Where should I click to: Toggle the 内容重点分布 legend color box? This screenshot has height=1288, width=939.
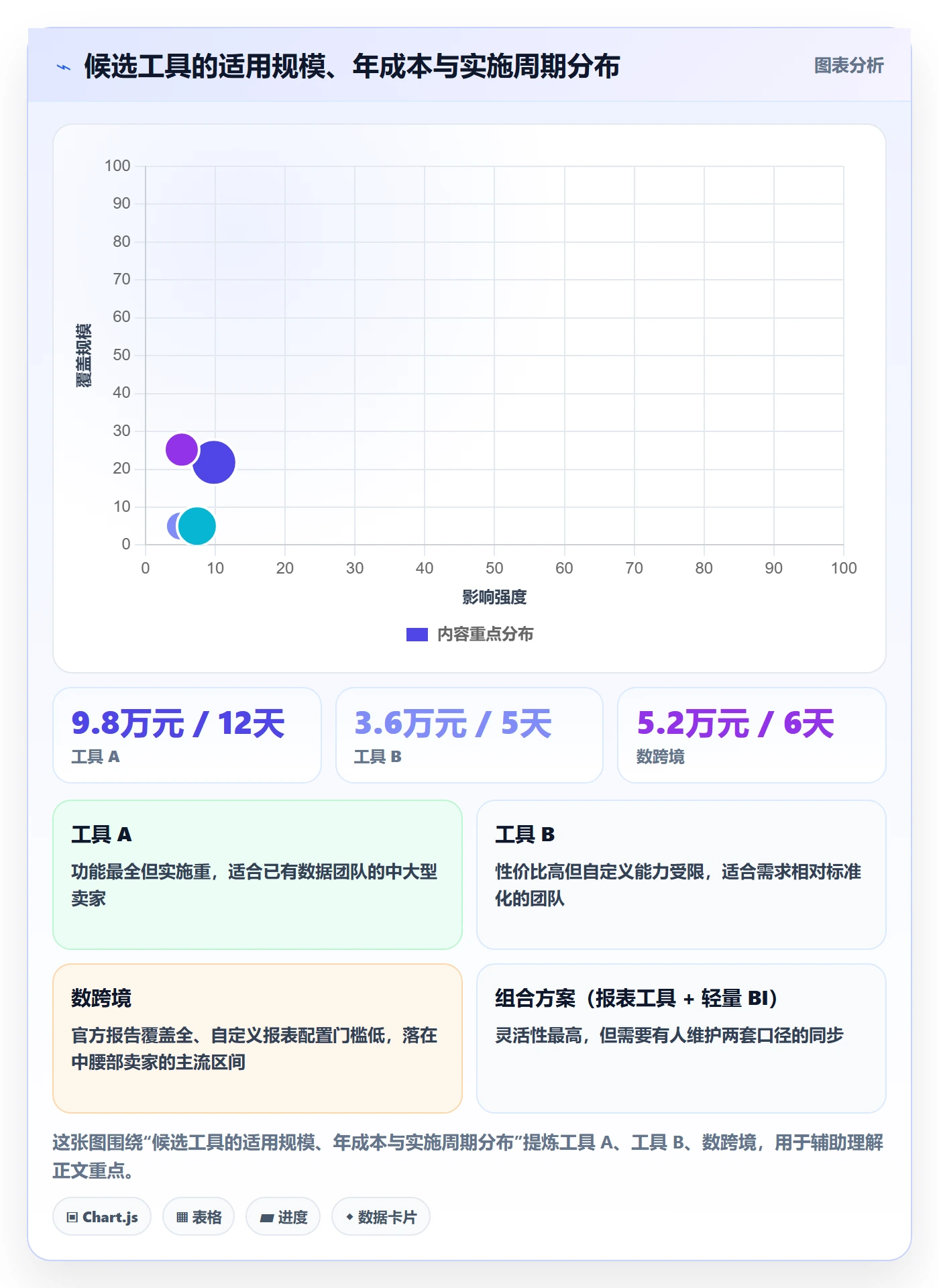click(x=417, y=635)
